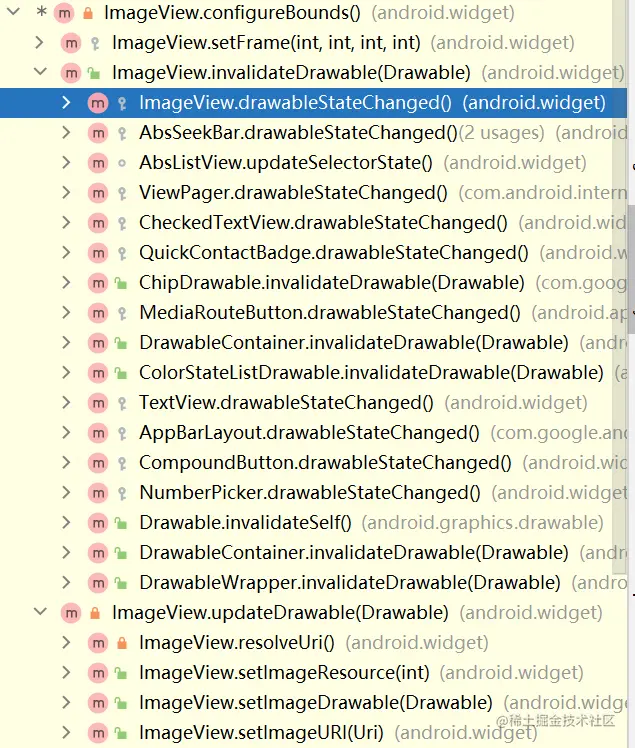Viewport: 635px width, 748px height.
Task: Expand the ImageView.resolveUri() node
Action: coord(67,643)
